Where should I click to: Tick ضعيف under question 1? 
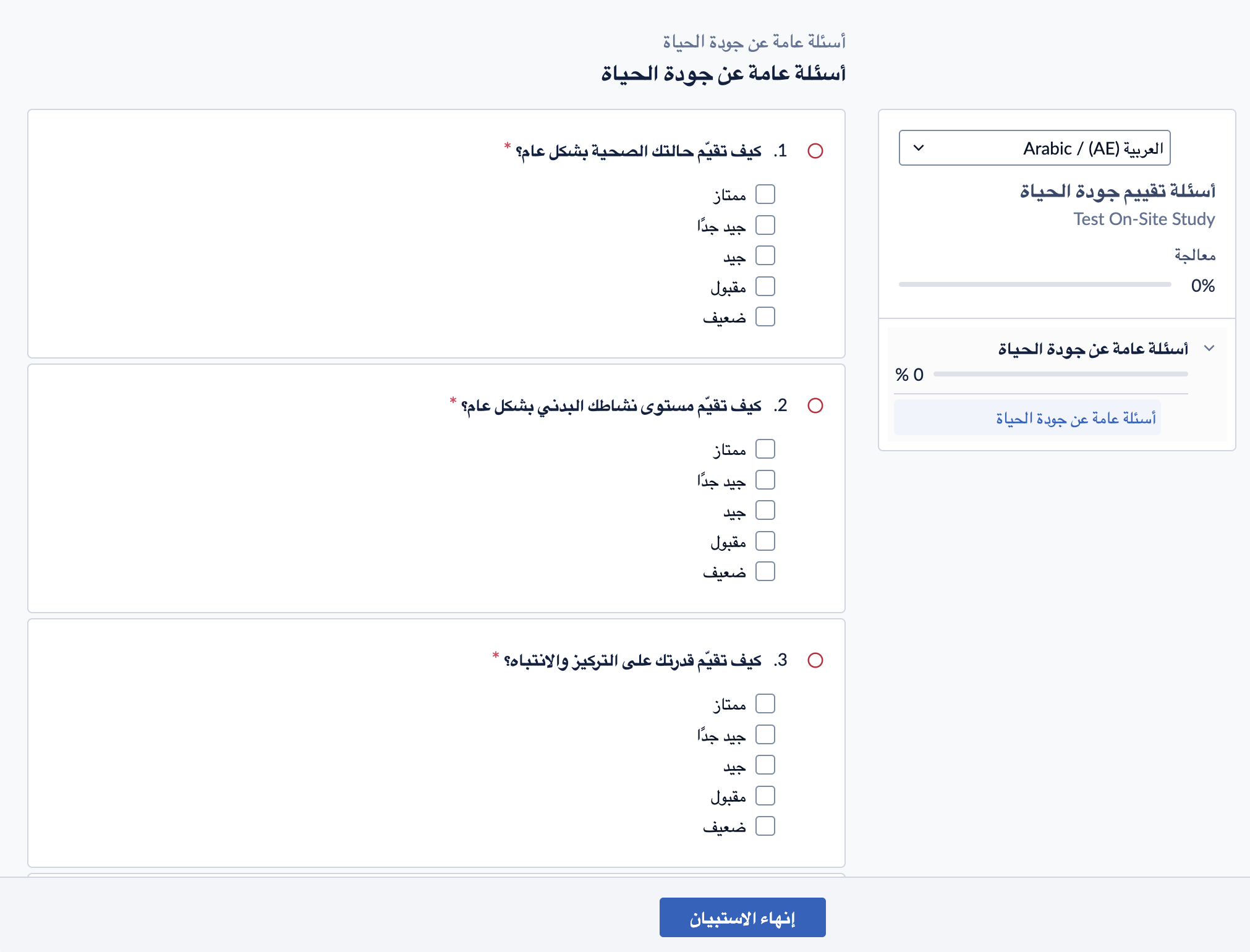pyautogui.click(x=765, y=317)
